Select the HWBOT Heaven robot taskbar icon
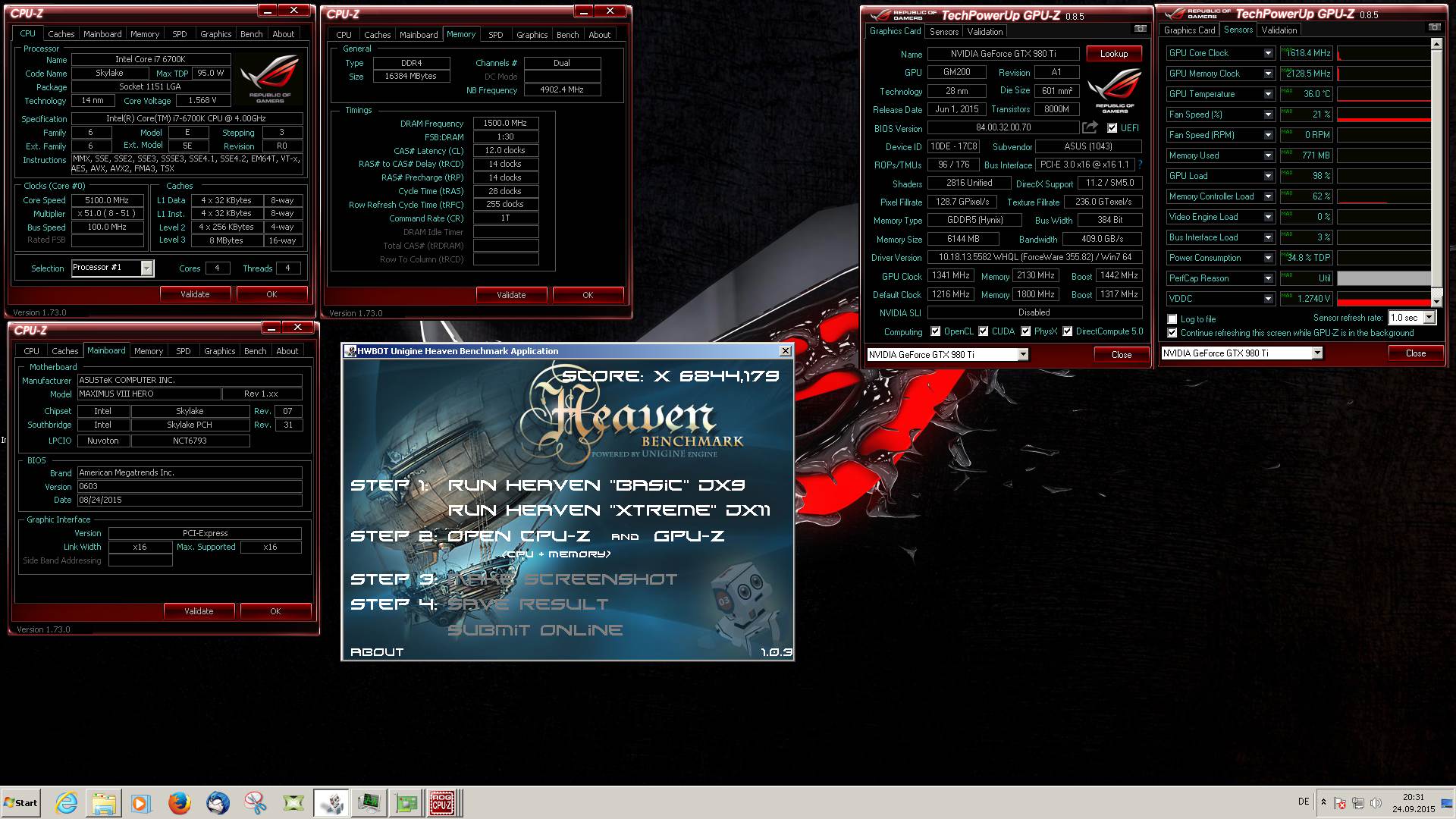 click(x=331, y=802)
